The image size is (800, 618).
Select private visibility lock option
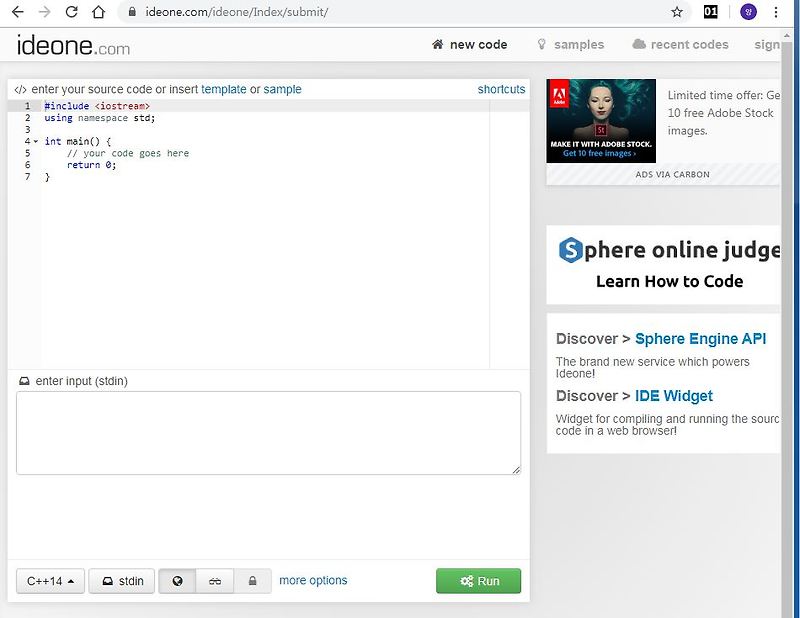(x=253, y=581)
